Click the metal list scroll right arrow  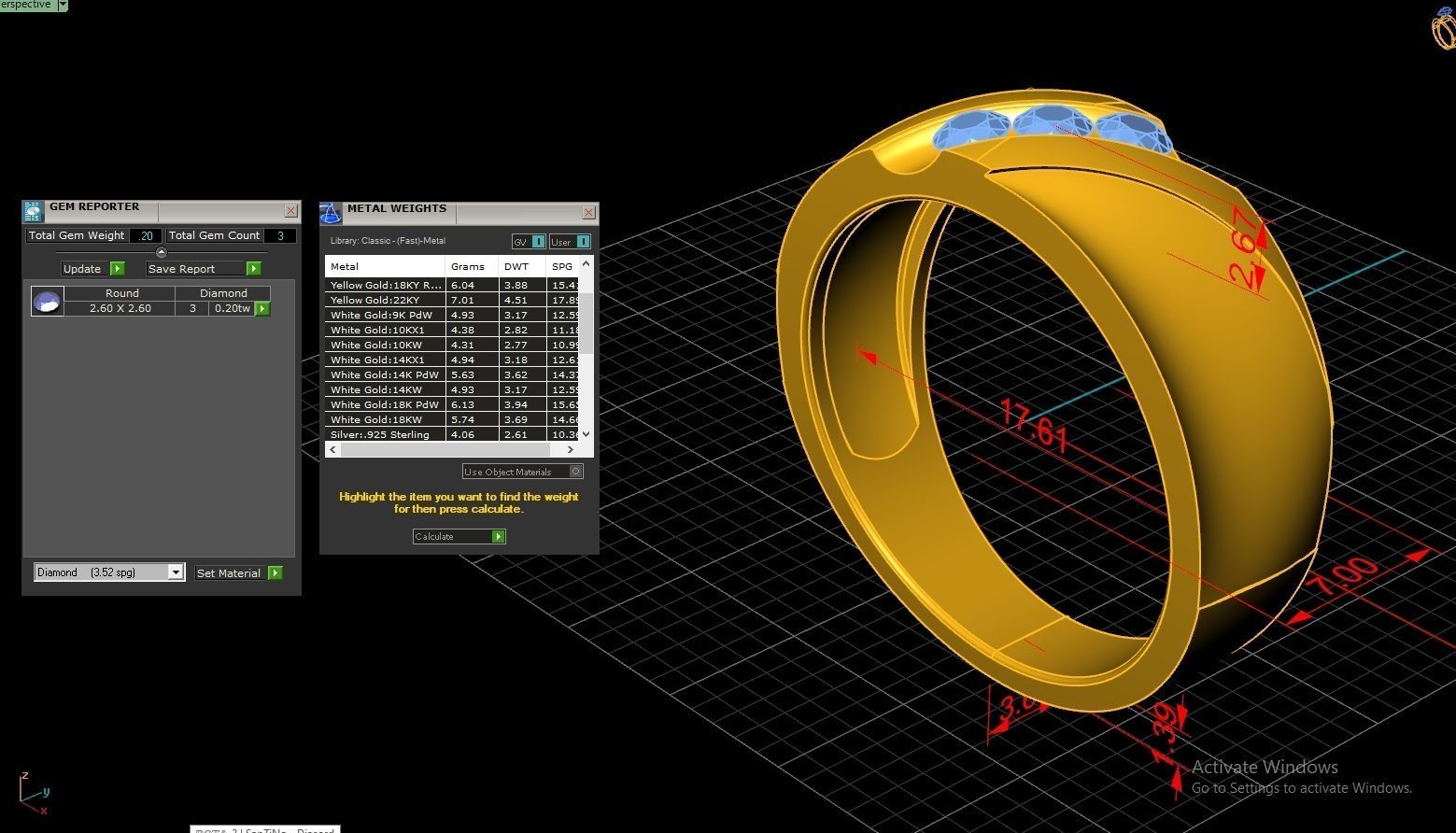[571, 449]
